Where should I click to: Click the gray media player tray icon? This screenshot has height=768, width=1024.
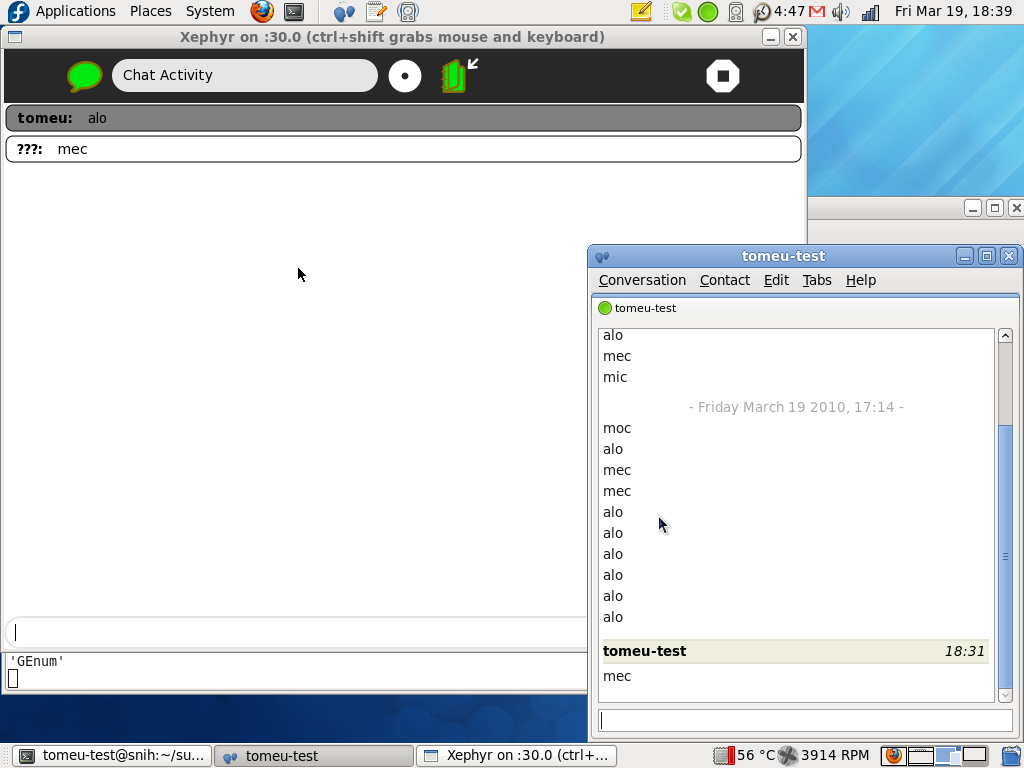tap(735, 12)
